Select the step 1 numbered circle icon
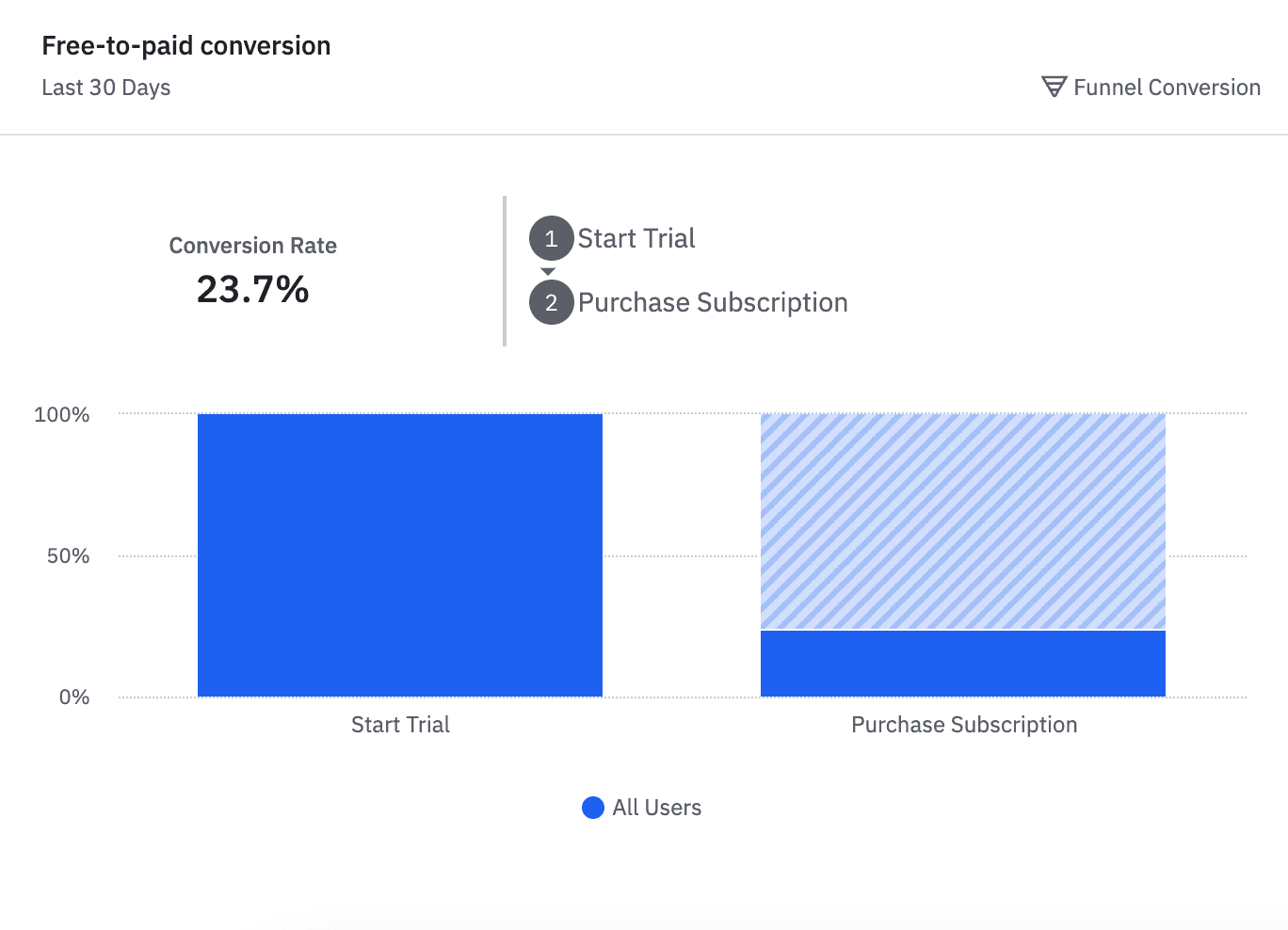Image resolution: width=1288 pixels, height=930 pixels. 551,238
